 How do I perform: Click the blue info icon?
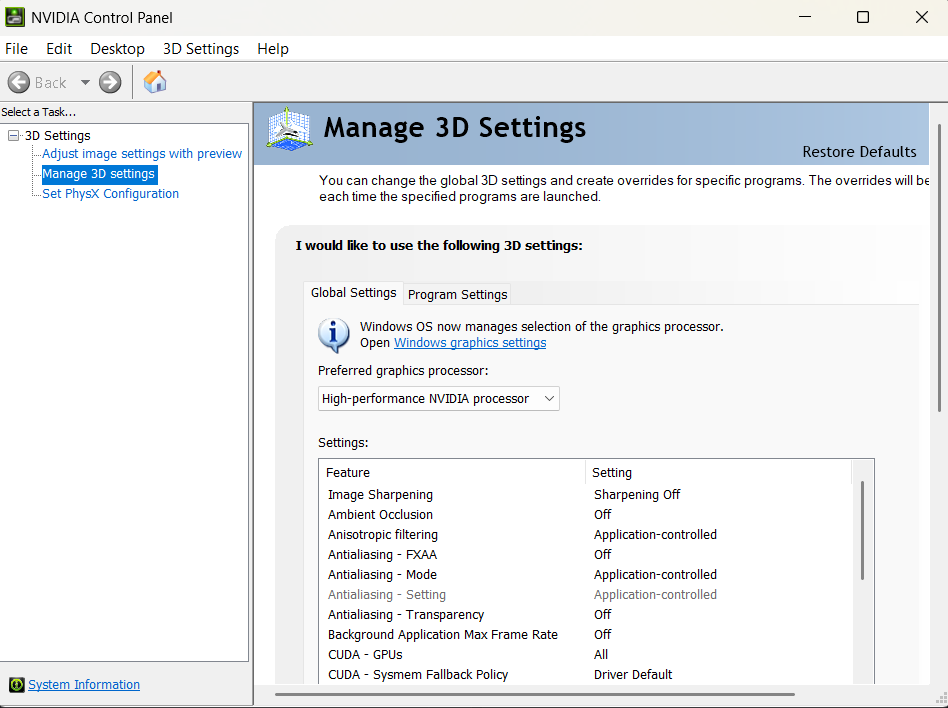click(334, 335)
